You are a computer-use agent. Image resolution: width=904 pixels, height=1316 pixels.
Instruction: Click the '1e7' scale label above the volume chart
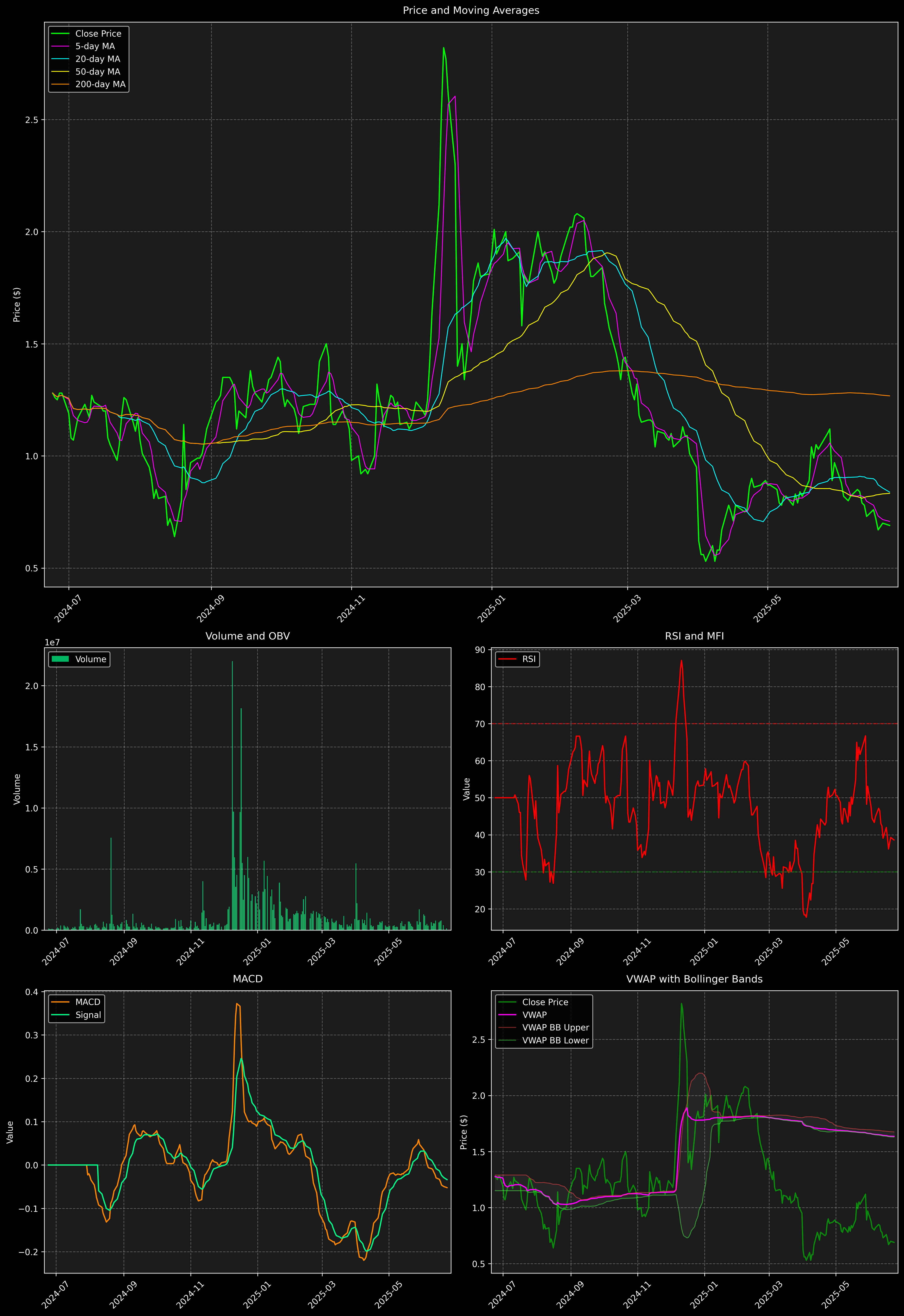click(52, 643)
